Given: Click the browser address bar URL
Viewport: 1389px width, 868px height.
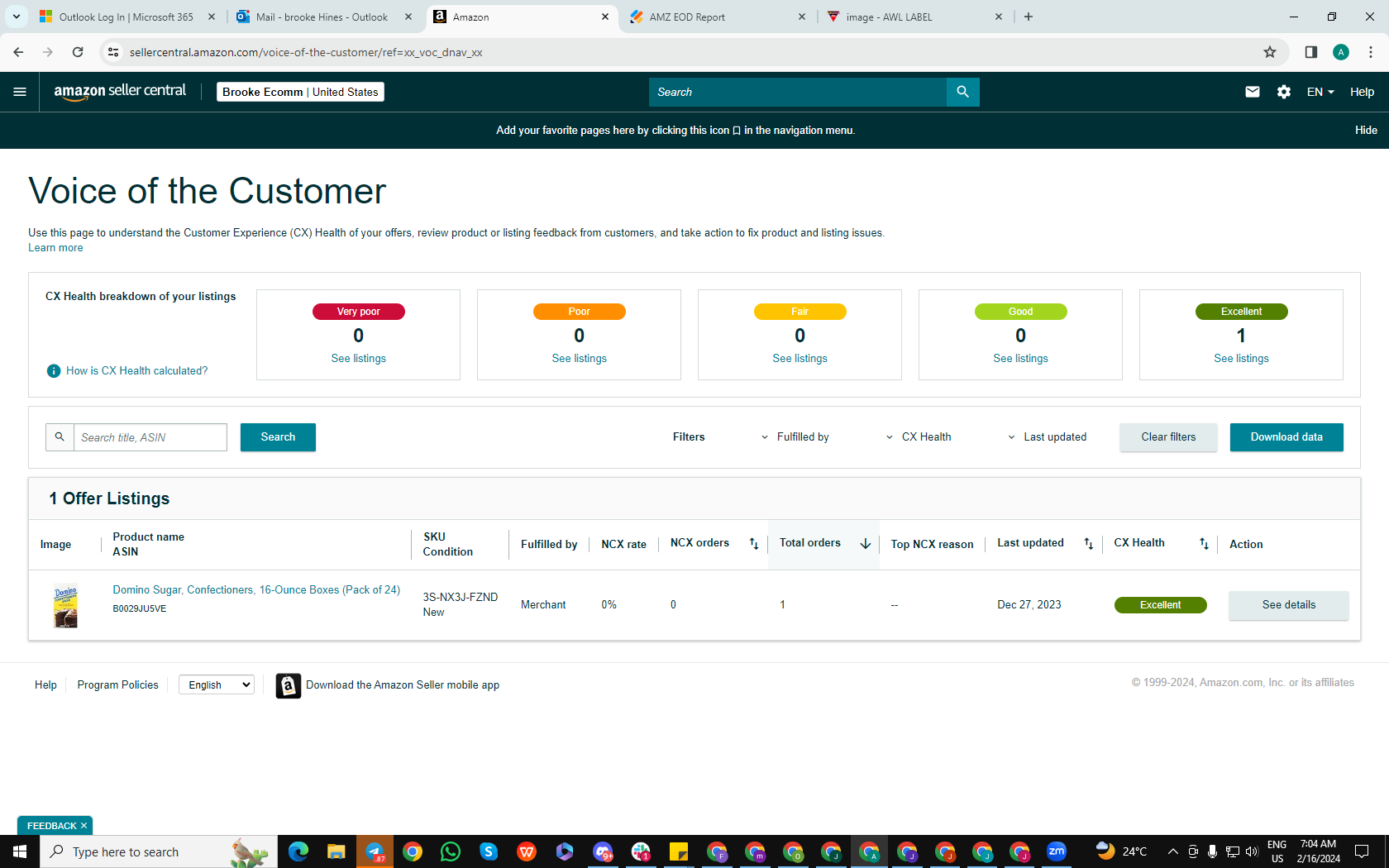Looking at the screenshot, I should point(306,52).
